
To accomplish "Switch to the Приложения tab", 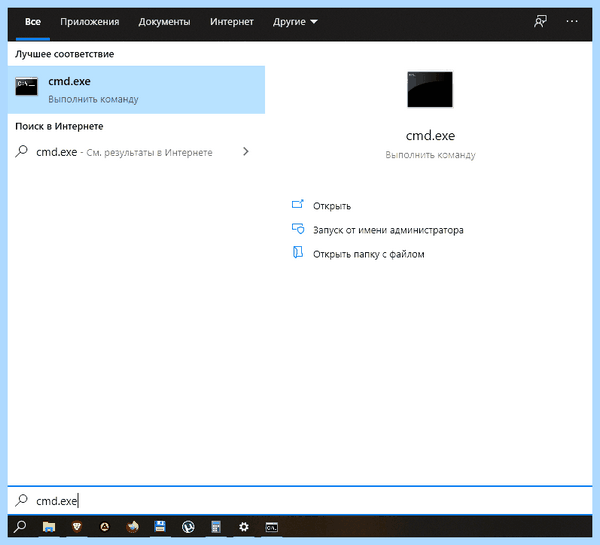I will click(90, 22).
